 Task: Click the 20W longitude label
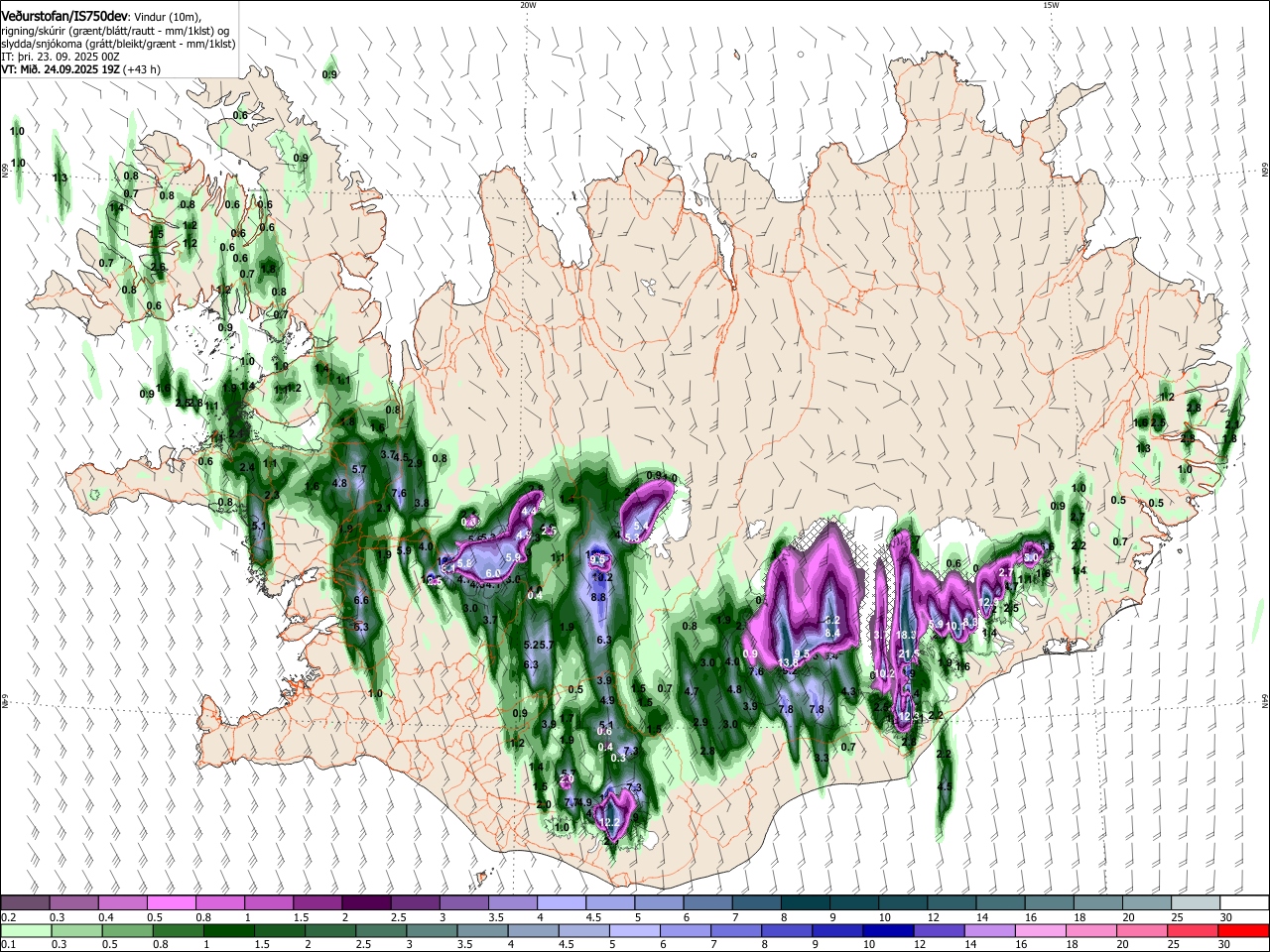[528, 5]
